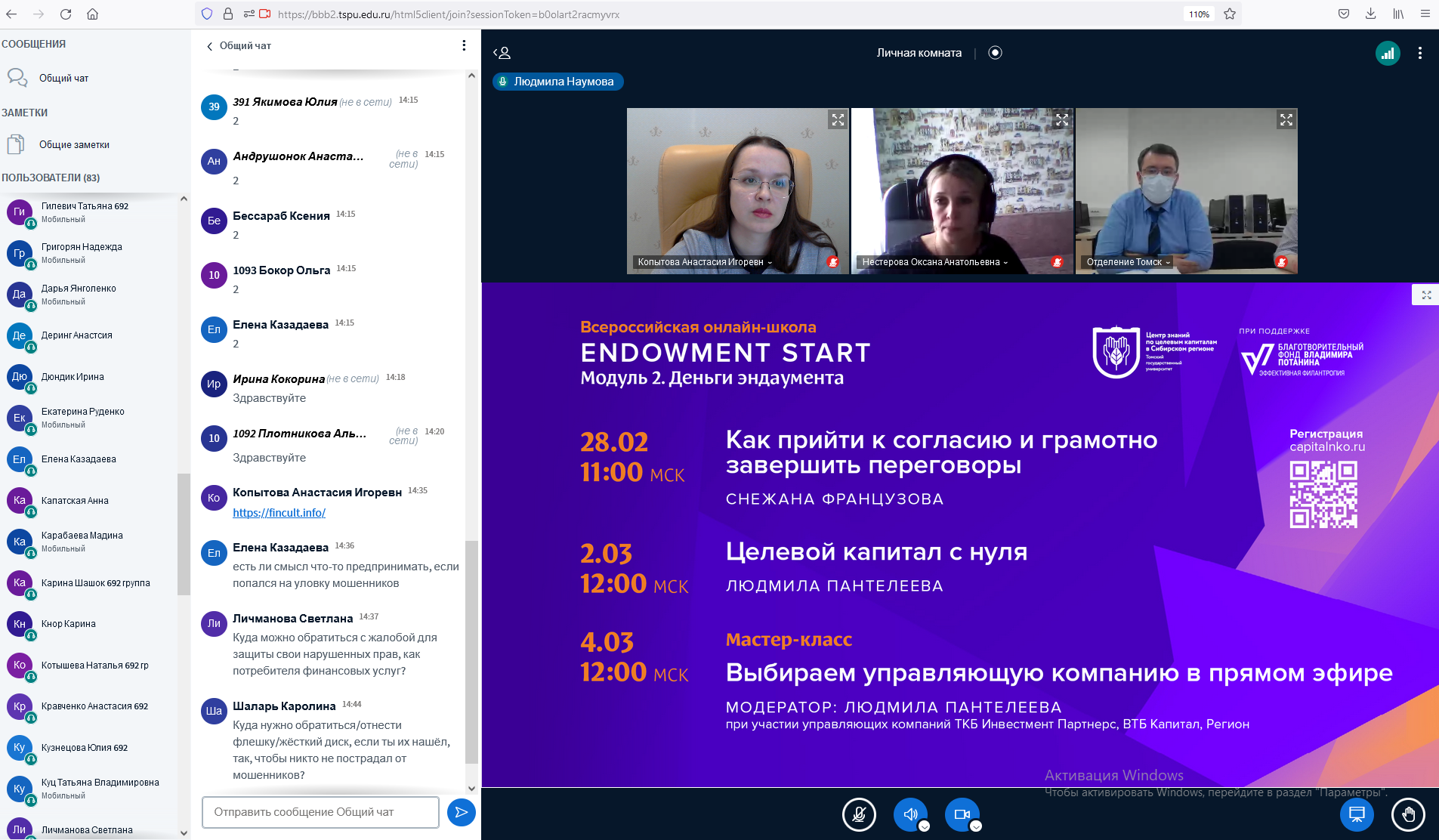Expand Копытова Анастасия webcam to fullscreen
The image size is (1439, 840).
tap(838, 120)
